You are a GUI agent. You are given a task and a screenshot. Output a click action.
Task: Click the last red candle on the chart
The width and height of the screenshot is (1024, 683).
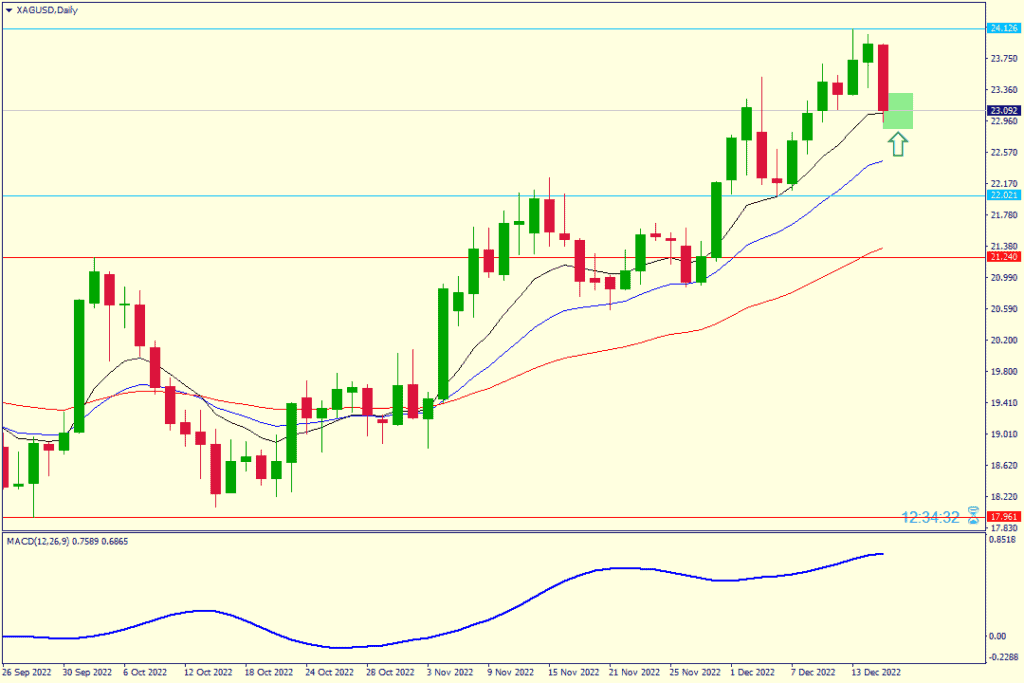point(883,78)
